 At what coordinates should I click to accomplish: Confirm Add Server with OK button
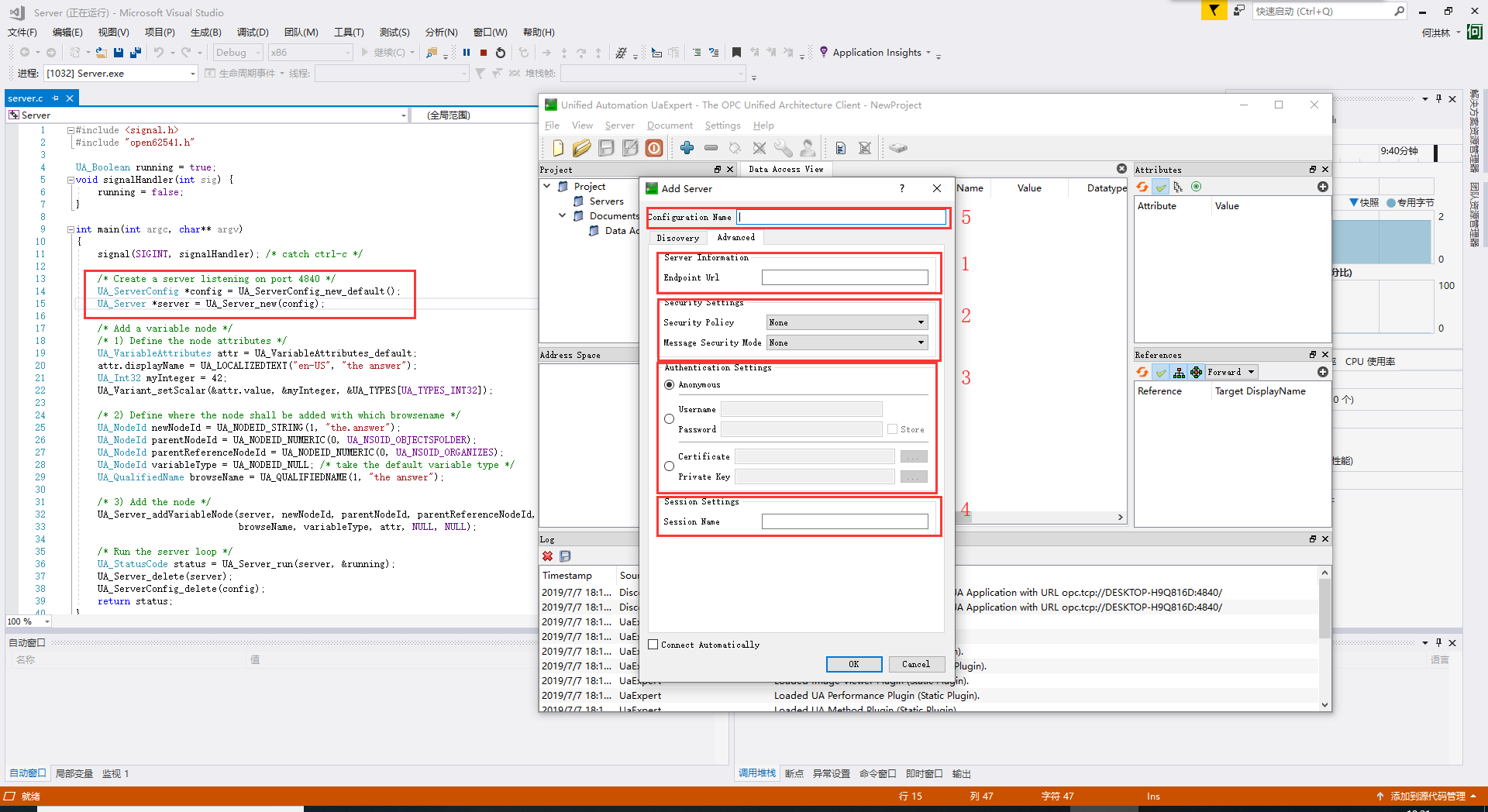(x=853, y=664)
